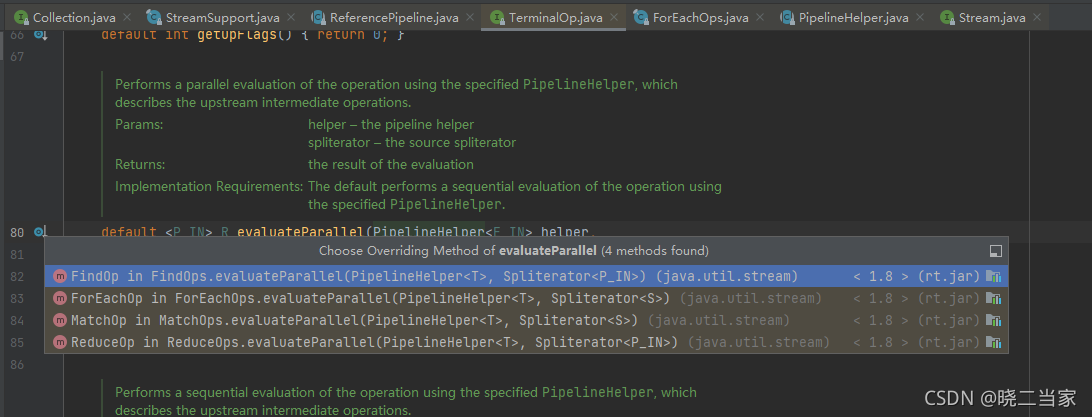
Task: Close the Stream.java tab
Action: [x=1037, y=17]
